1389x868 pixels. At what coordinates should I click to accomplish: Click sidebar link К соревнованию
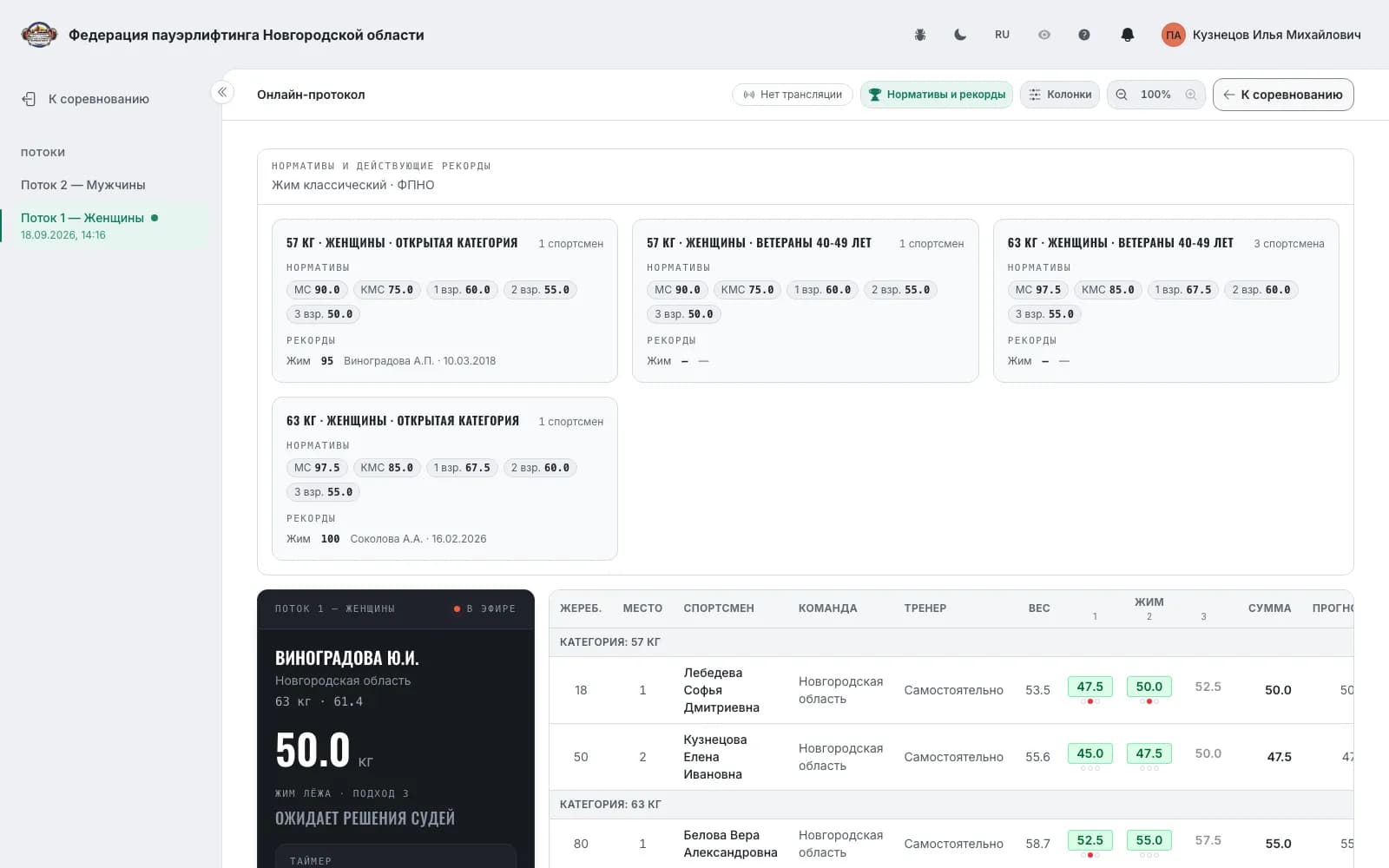pos(85,99)
